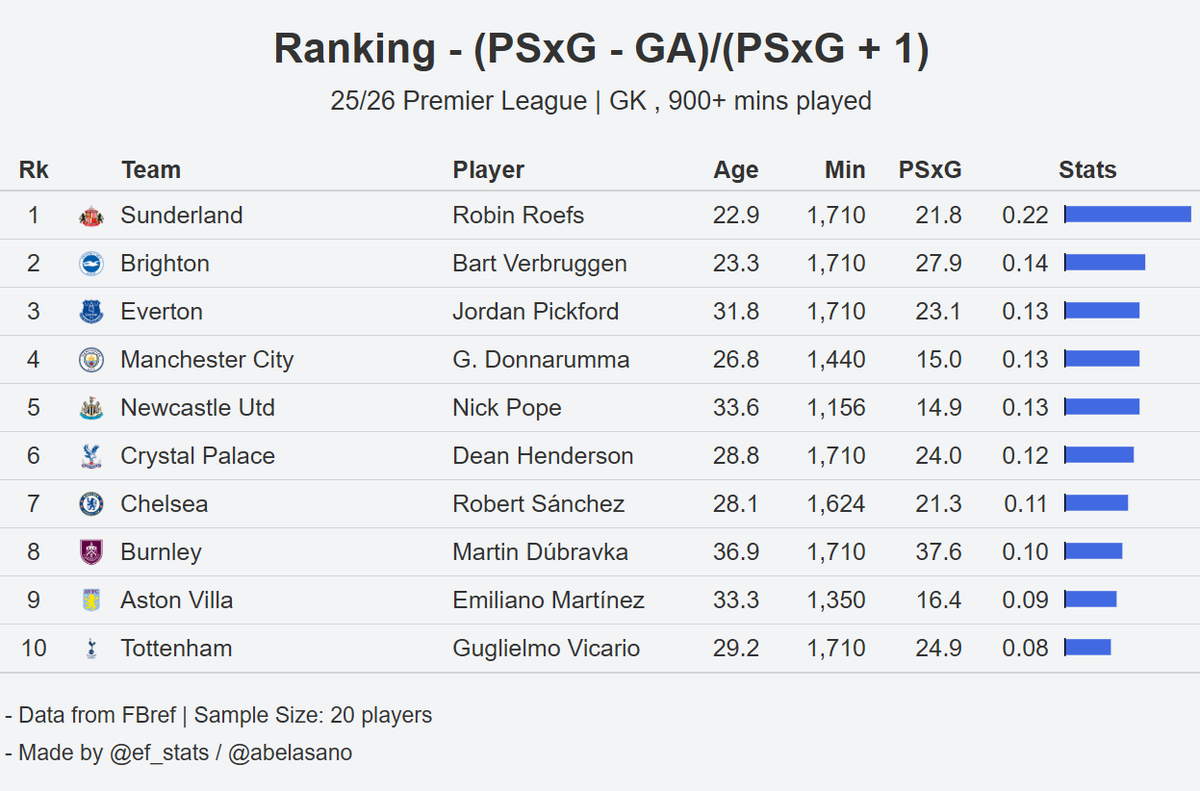
Task: Click the Bart Verbruggen 0.14 stats bar
Action: (1105, 262)
